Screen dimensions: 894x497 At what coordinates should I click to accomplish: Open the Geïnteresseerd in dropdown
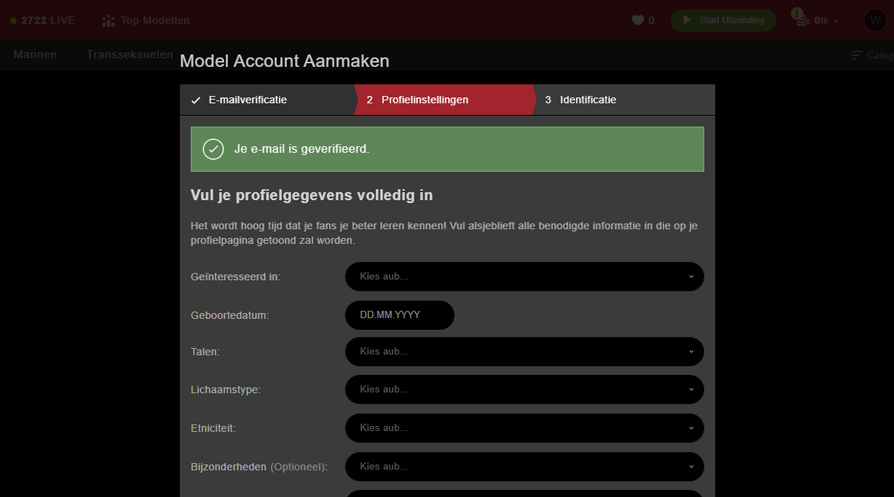pyautogui.click(x=524, y=276)
